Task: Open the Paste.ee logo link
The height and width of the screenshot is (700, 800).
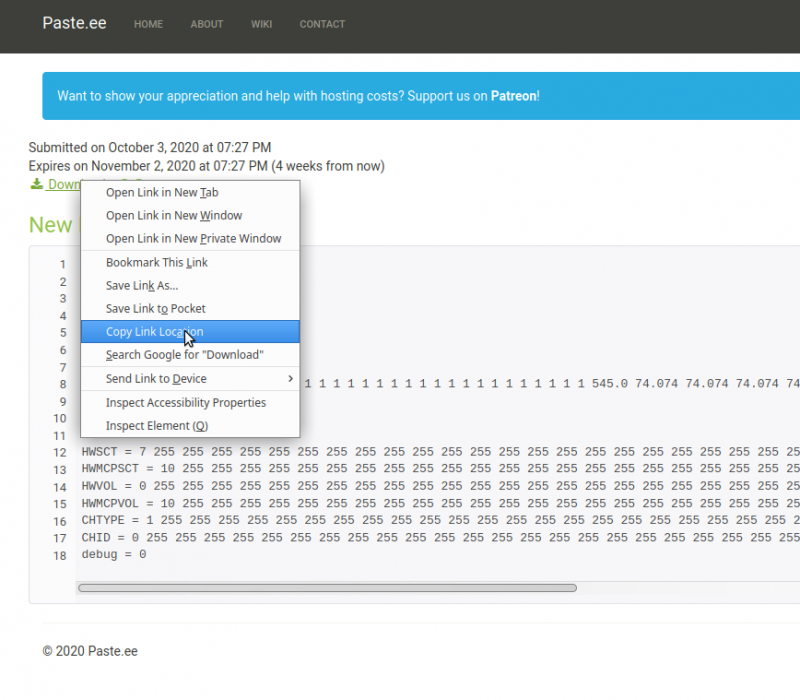Action: pyautogui.click(x=73, y=23)
